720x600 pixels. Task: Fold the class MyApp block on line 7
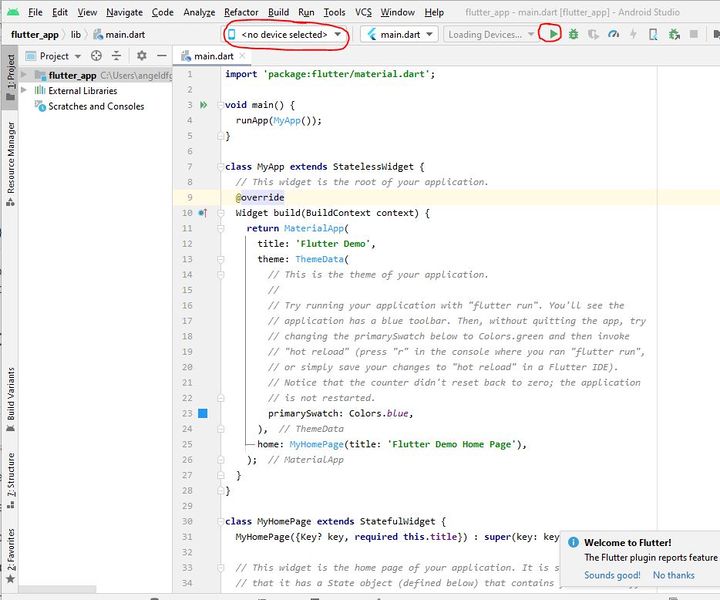(x=220, y=167)
